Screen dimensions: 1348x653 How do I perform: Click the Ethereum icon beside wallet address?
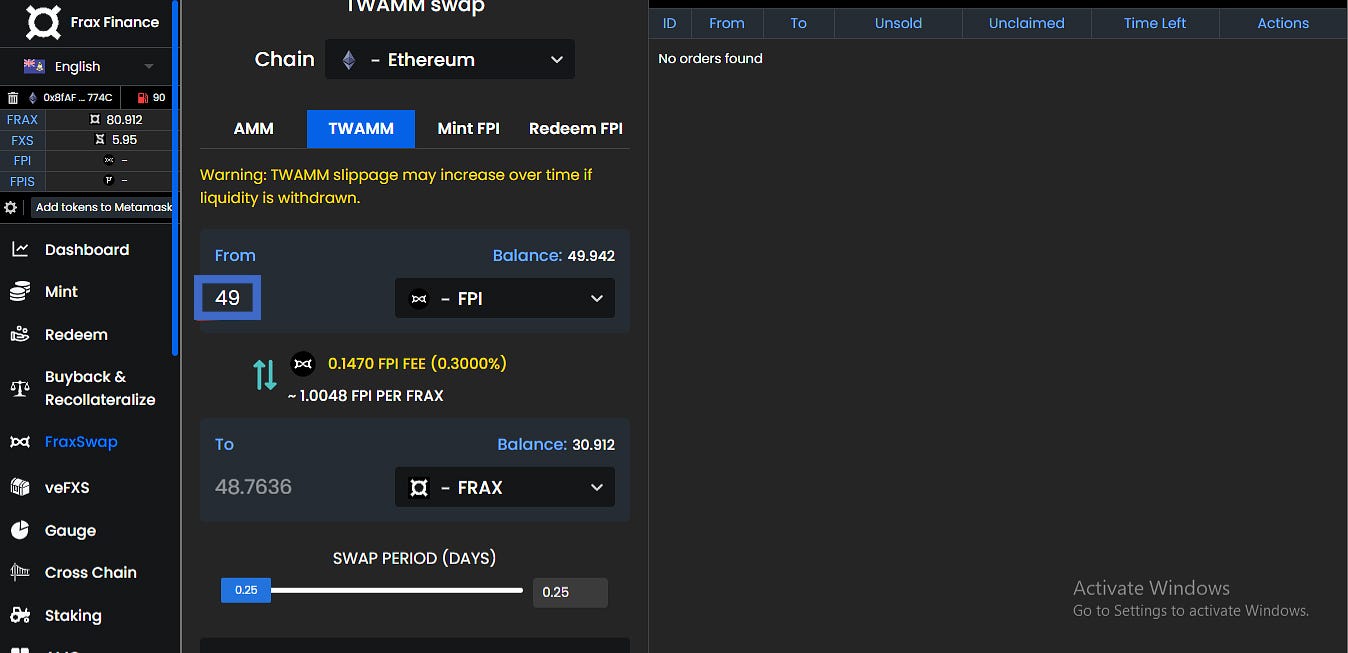coord(32,98)
